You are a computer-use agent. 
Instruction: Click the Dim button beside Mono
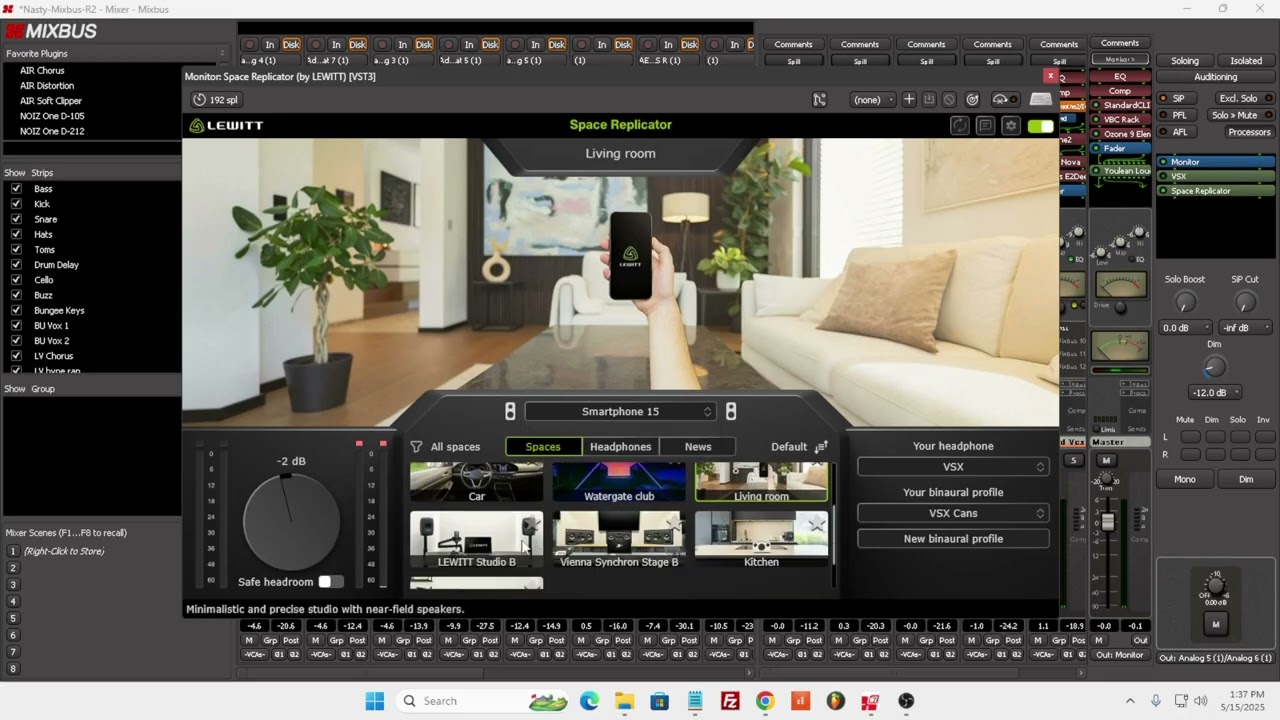[1246, 479]
